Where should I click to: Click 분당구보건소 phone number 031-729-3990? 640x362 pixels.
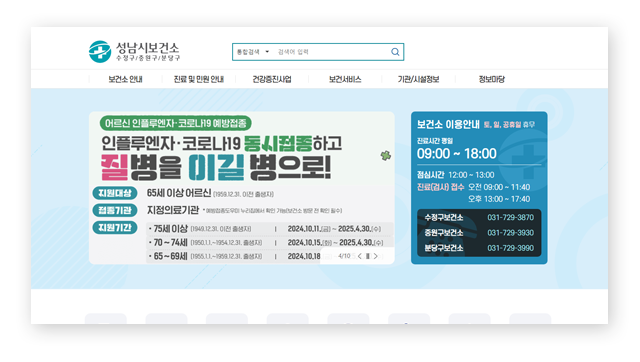pos(510,248)
